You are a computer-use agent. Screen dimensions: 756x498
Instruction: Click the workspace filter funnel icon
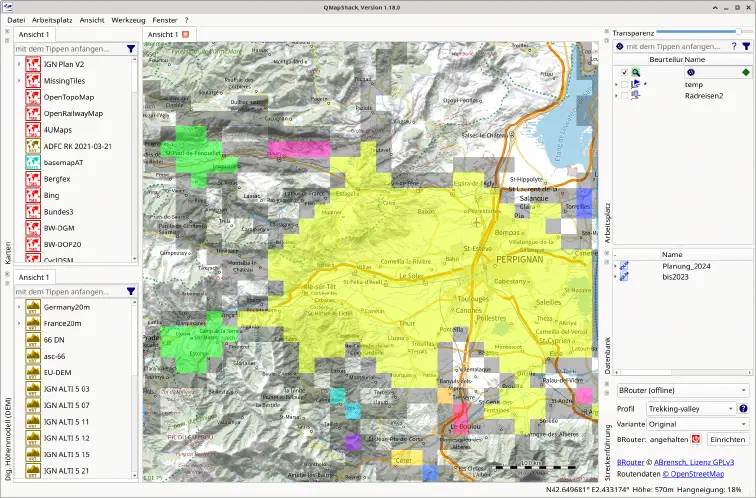tap(746, 46)
